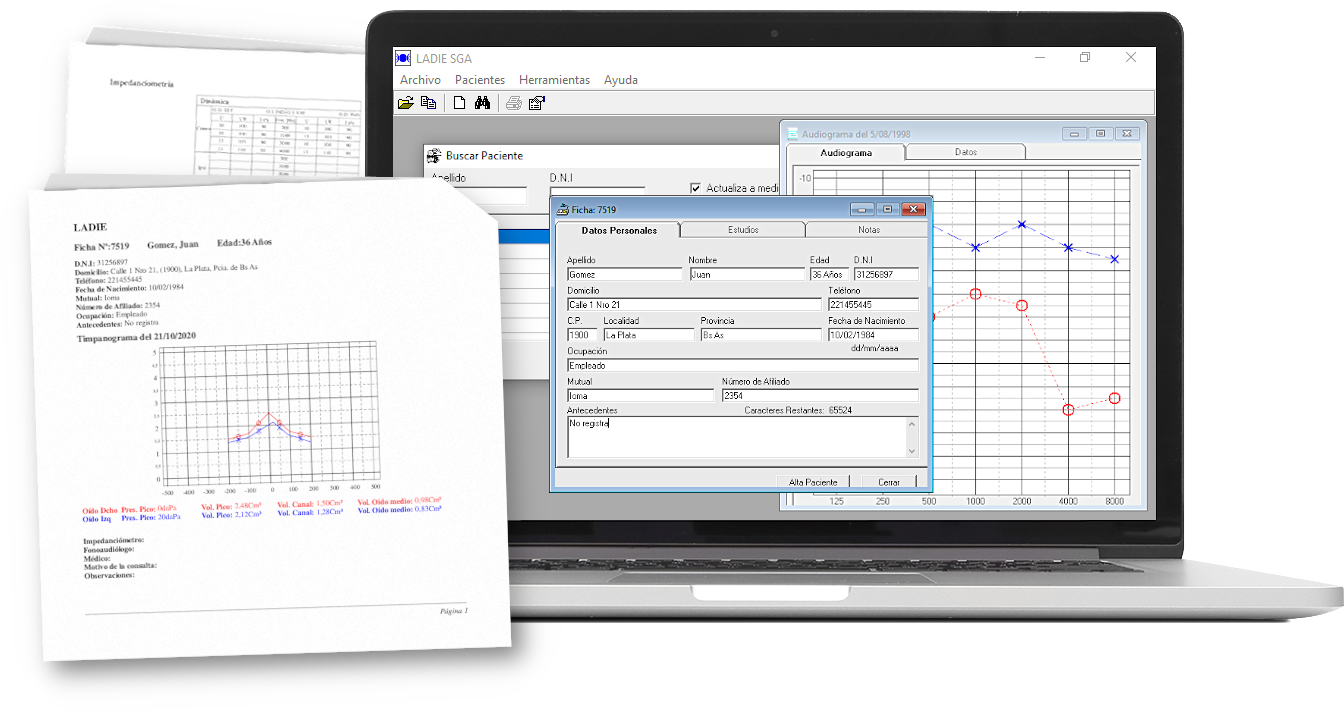Click the Buscar Paciente window icon
The height and width of the screenshot is (711, 1344).
(433, 156)
